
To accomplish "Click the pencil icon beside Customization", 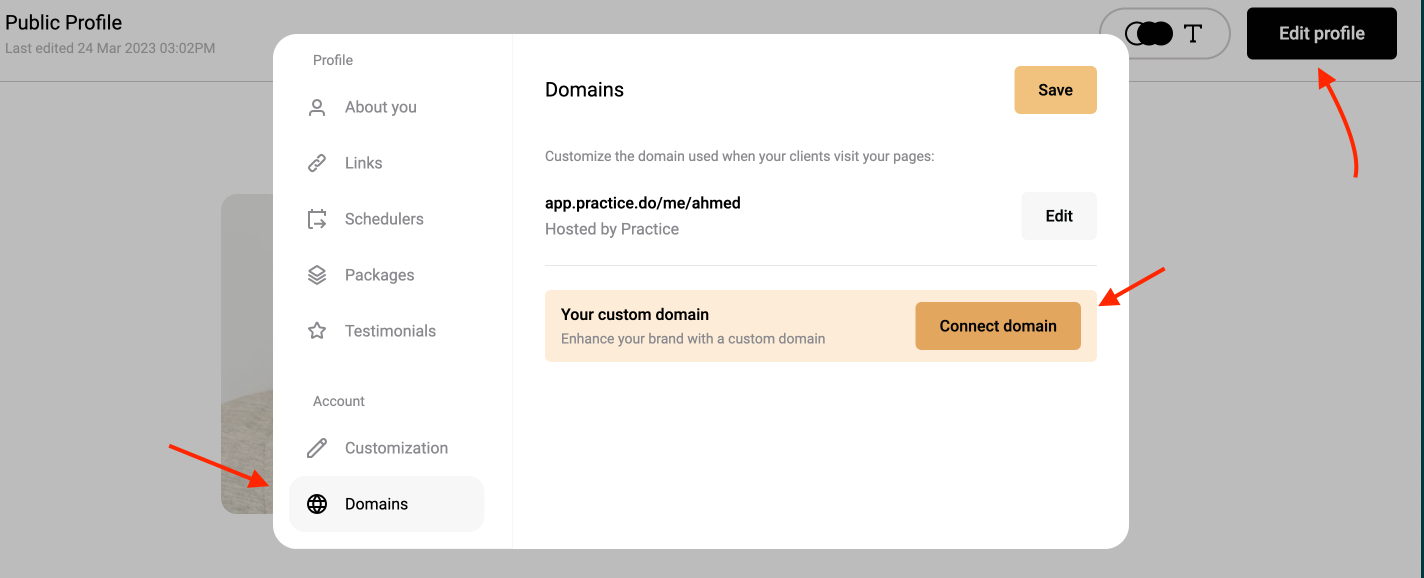I will point(317,448).
